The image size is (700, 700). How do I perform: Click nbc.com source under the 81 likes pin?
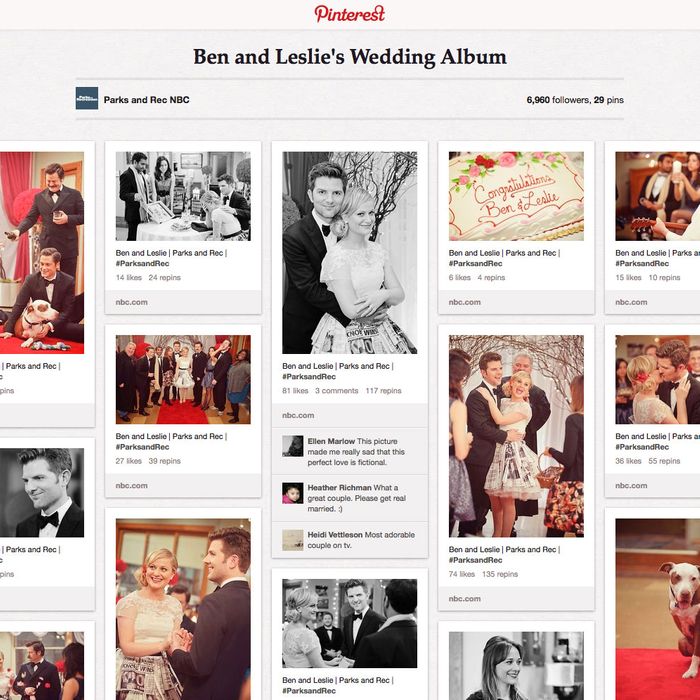[x=298, y=415]
